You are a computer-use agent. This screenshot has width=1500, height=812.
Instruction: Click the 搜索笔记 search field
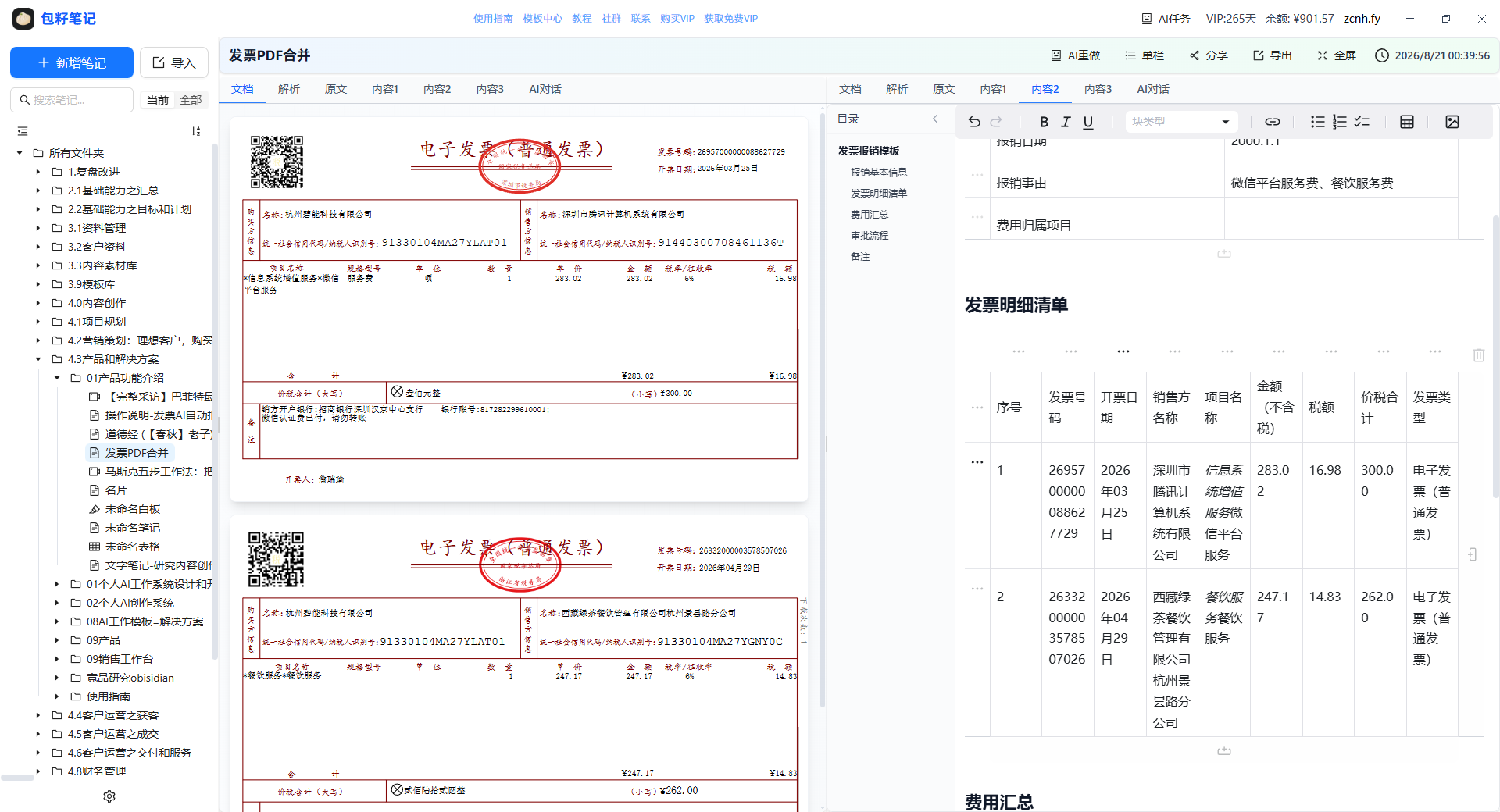[x=72, y=100]
